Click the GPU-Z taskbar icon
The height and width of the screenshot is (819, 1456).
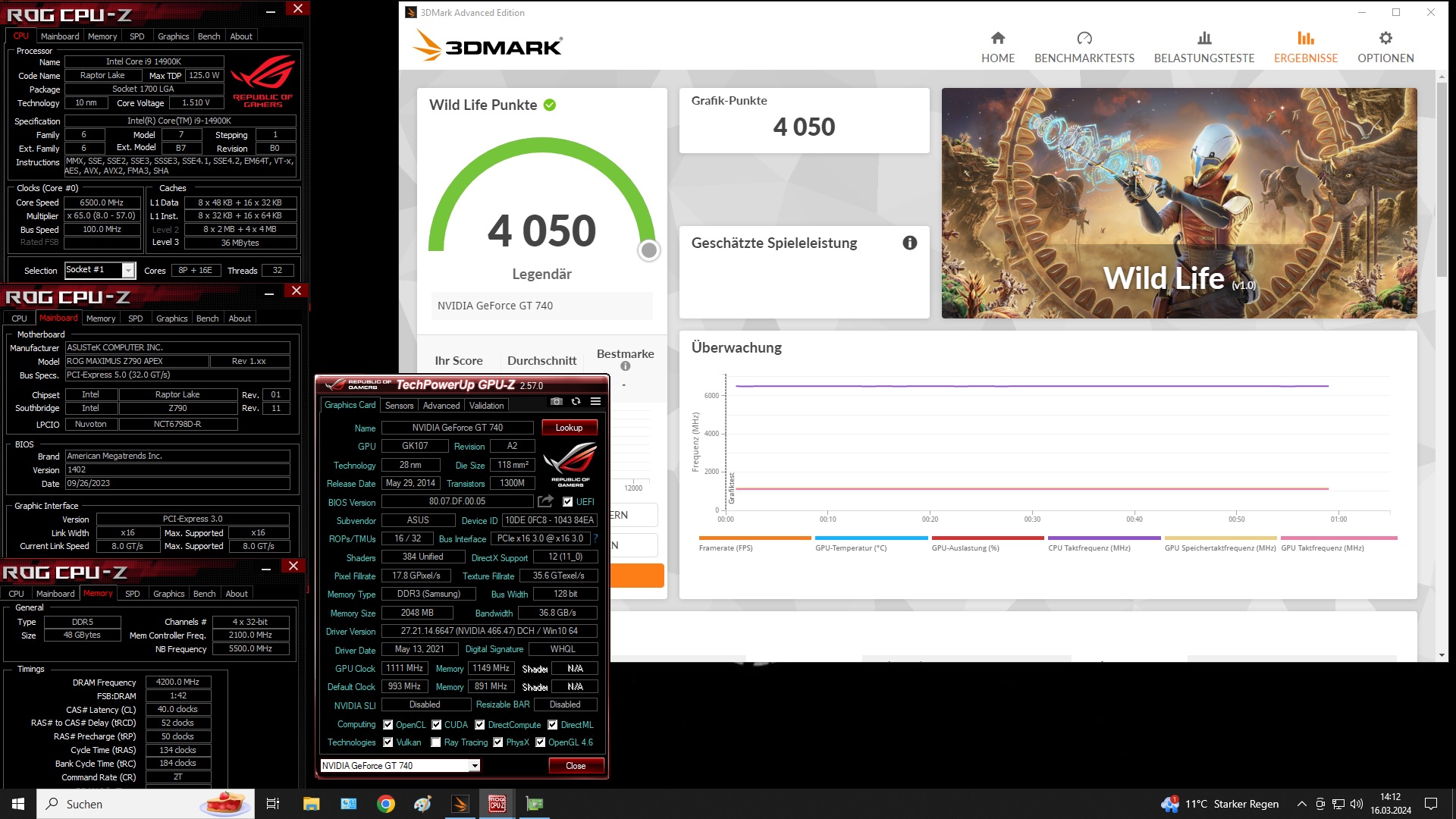[x=535, y=804]
